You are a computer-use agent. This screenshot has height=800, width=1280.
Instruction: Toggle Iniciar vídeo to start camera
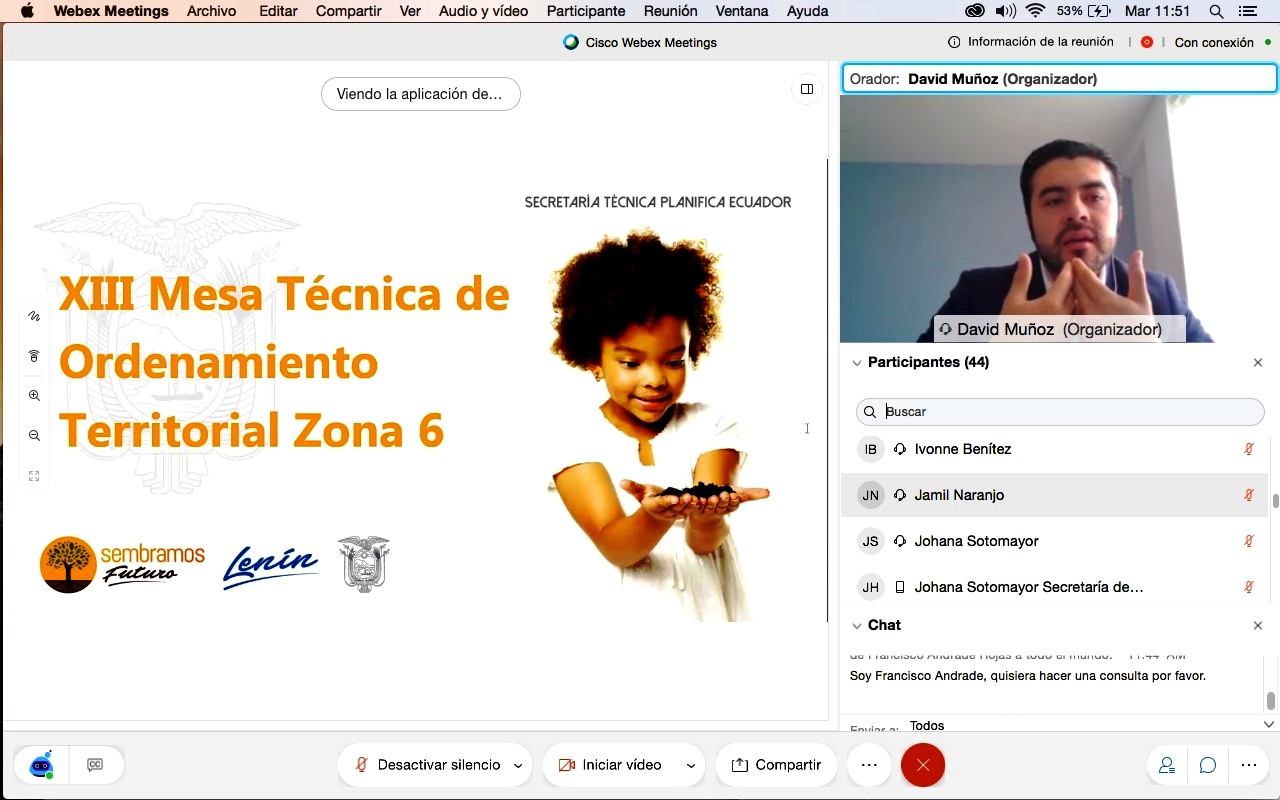(611, 765)
